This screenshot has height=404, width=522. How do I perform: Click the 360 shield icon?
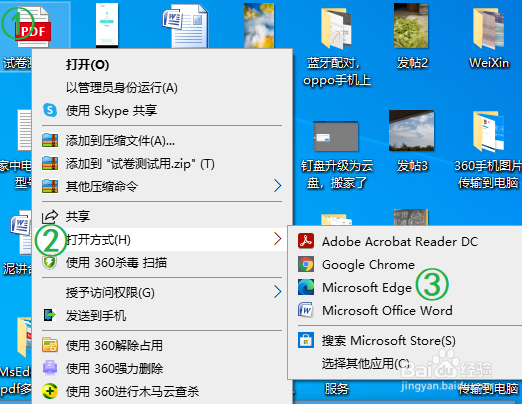pos(50,263)
